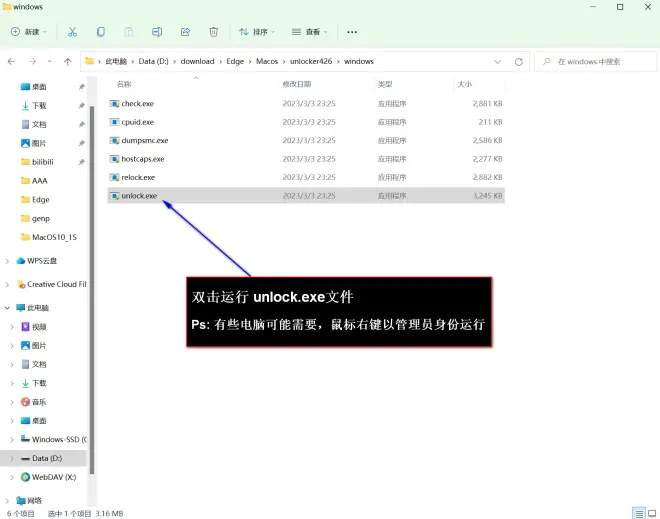Select pinned 下载 in quick access
This screenshot has width=660, height=519.
[39, 106]
